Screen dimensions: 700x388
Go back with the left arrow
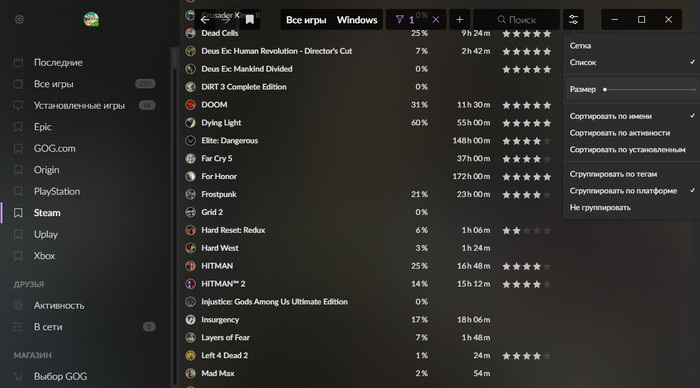click(x=205, y=20)
